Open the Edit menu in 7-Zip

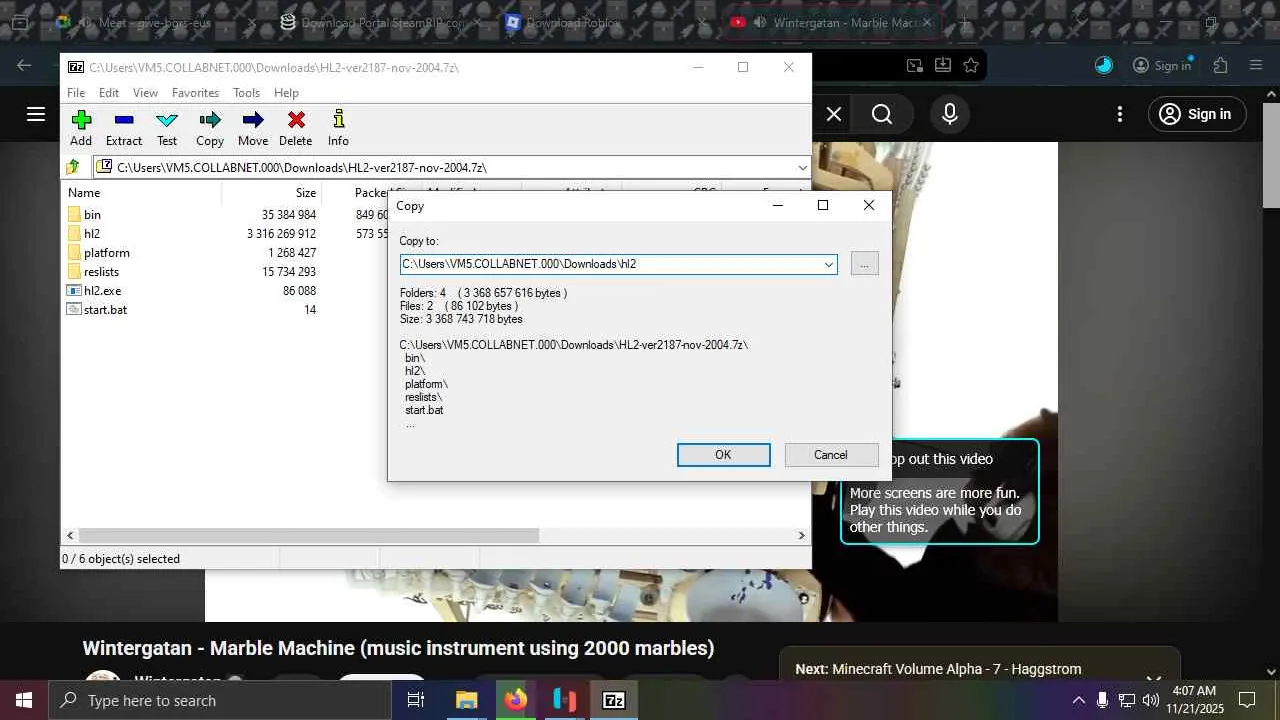coord(109,93)
